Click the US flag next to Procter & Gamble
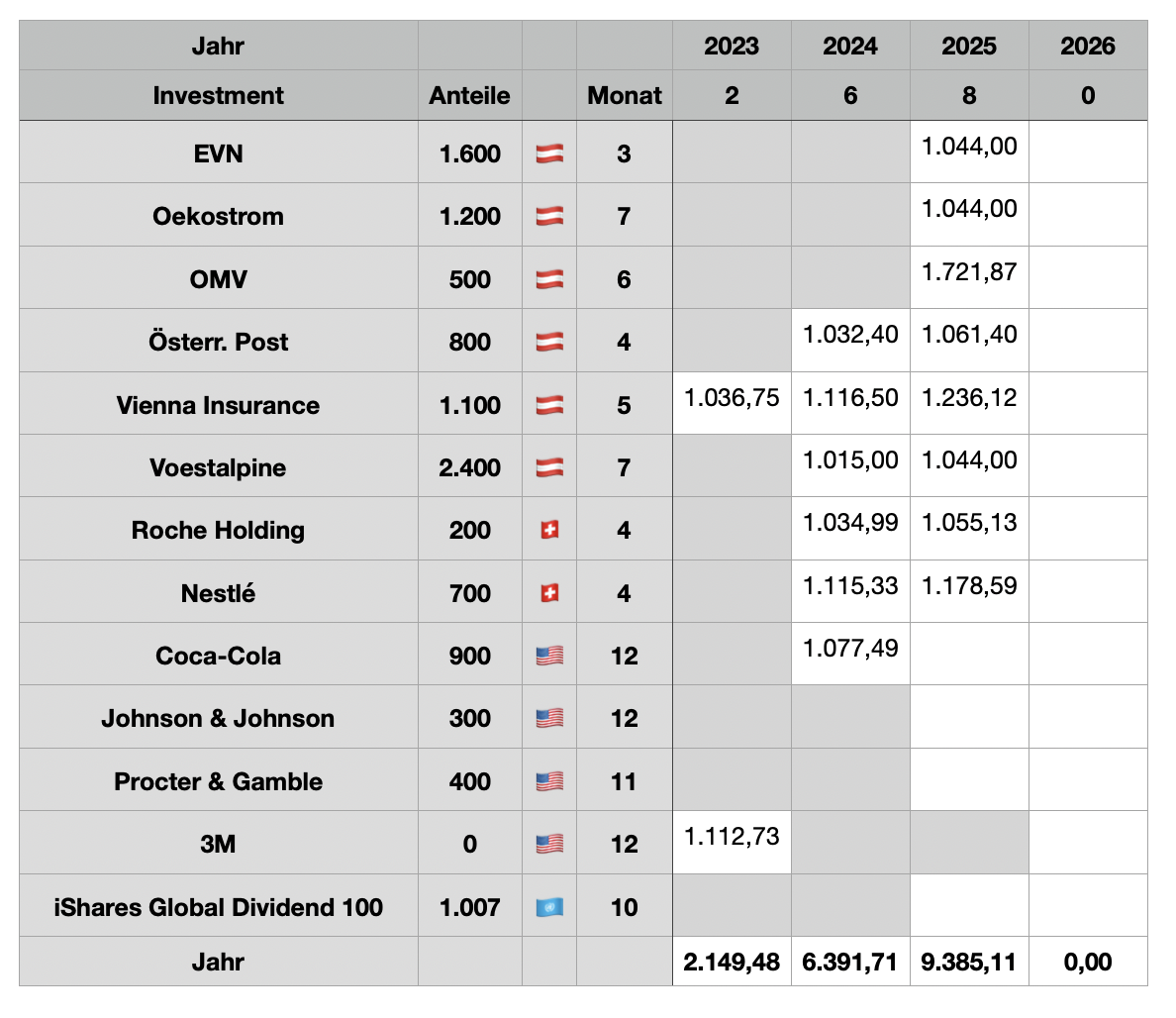Screen dimensions: 1176x1018 pos(549,781)
